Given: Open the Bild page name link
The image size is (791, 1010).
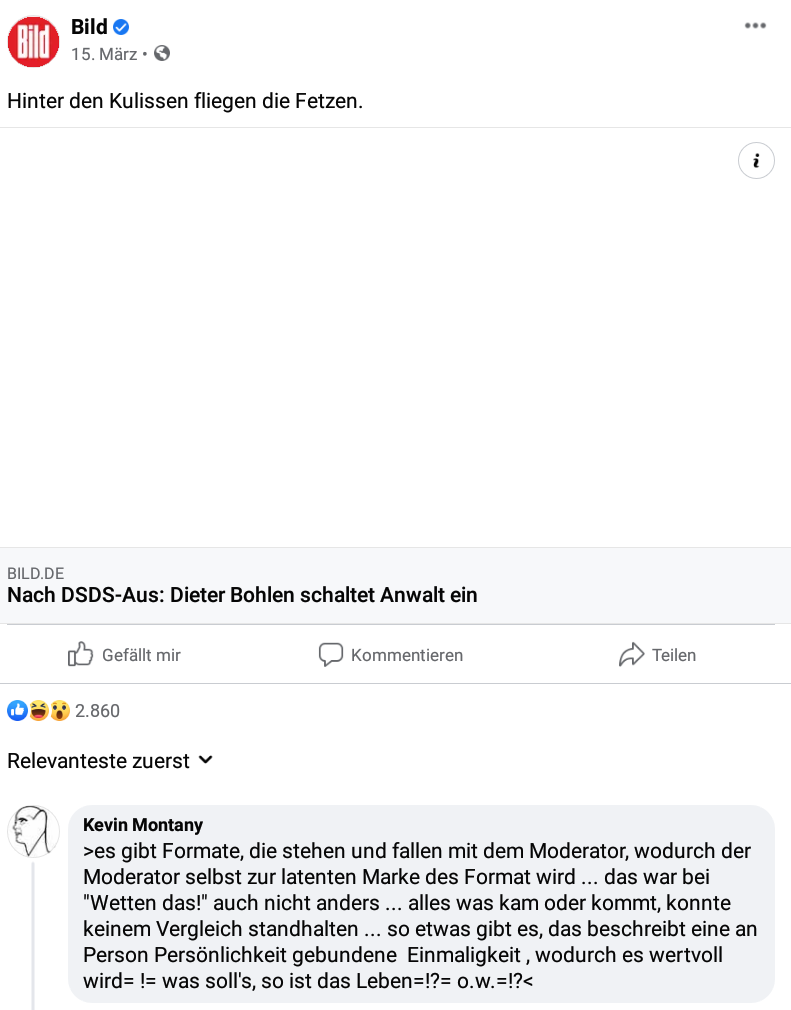Looking at the screenshot, I should point(89,27).
